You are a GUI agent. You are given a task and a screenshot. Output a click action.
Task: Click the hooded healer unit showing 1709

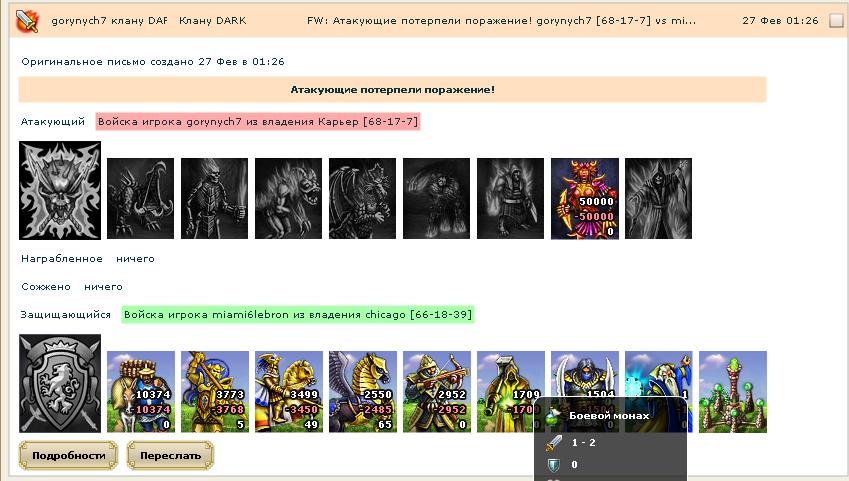click(511, 392)
